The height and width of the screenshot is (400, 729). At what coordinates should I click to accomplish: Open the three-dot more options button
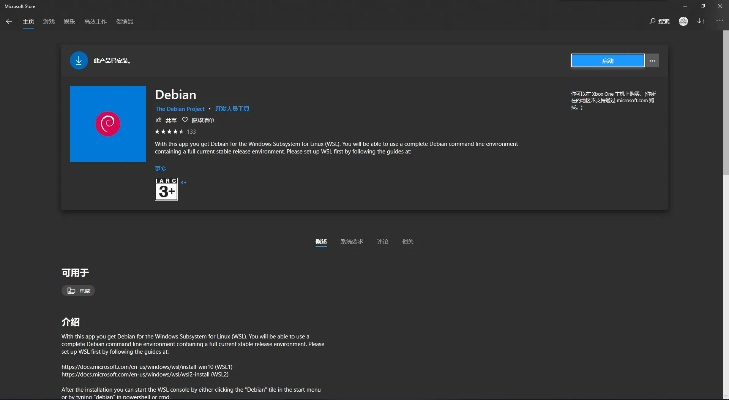[653, 60]
